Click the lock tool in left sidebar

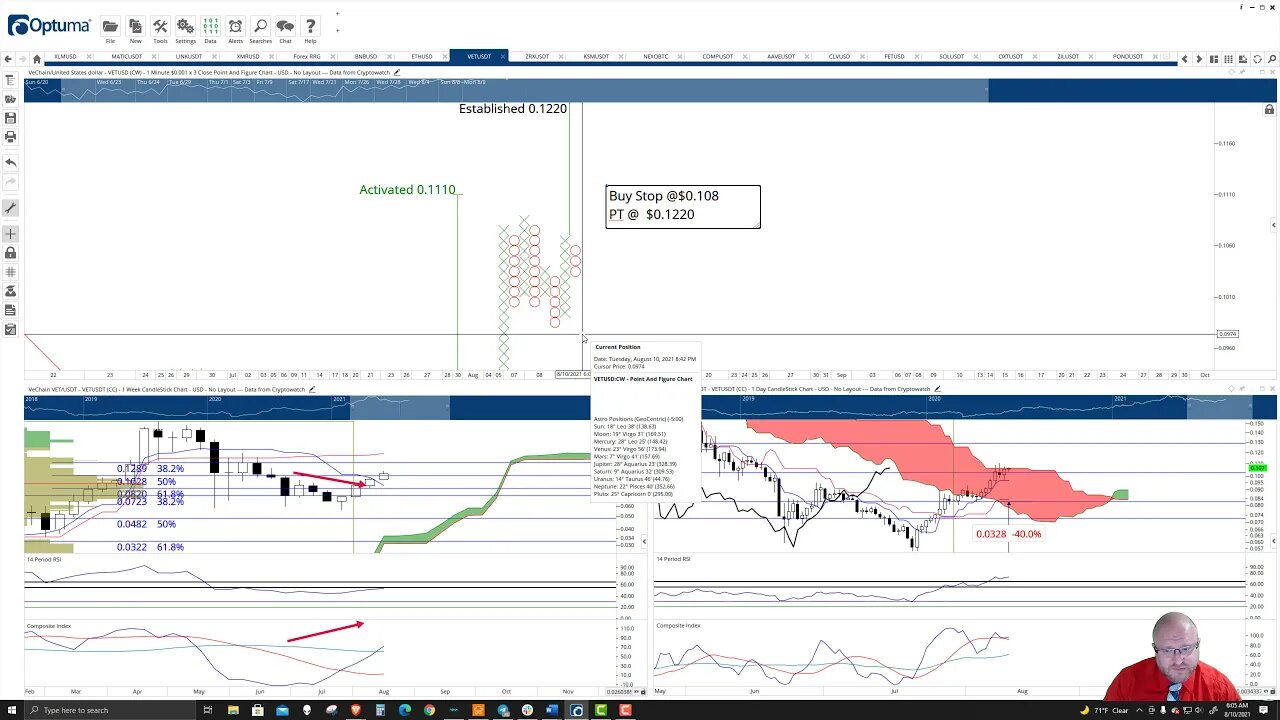pyautogui.click(x=10, y=253)
